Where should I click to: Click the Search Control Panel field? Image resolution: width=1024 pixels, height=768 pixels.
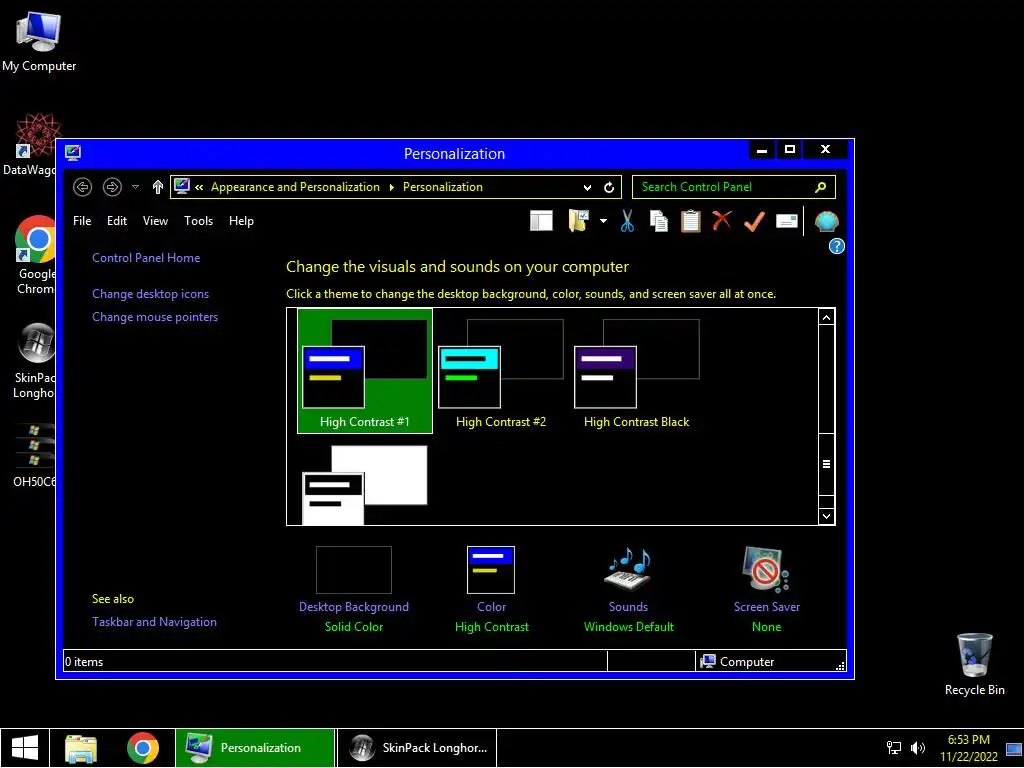tap(733, 187)
